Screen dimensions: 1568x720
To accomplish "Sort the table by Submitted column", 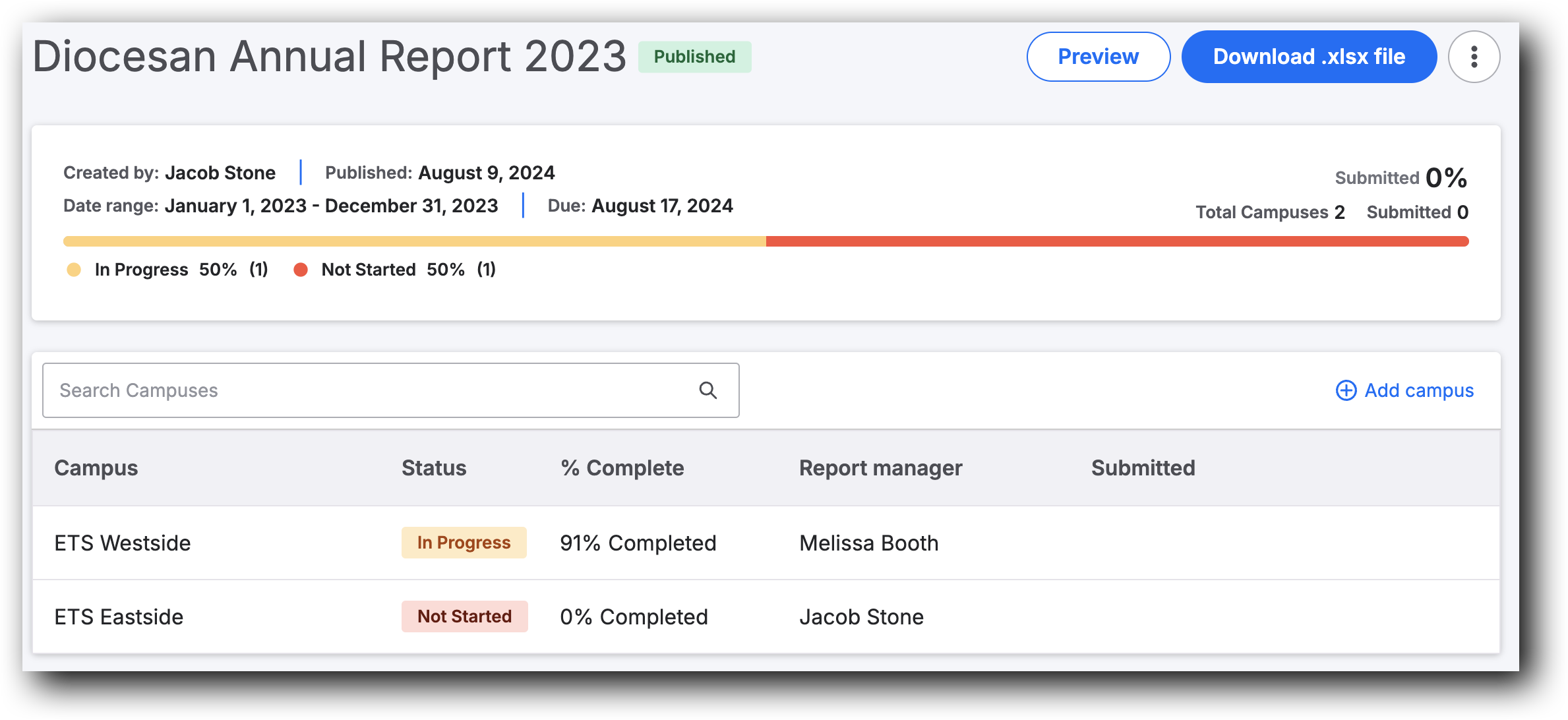I will (1143, 467).
